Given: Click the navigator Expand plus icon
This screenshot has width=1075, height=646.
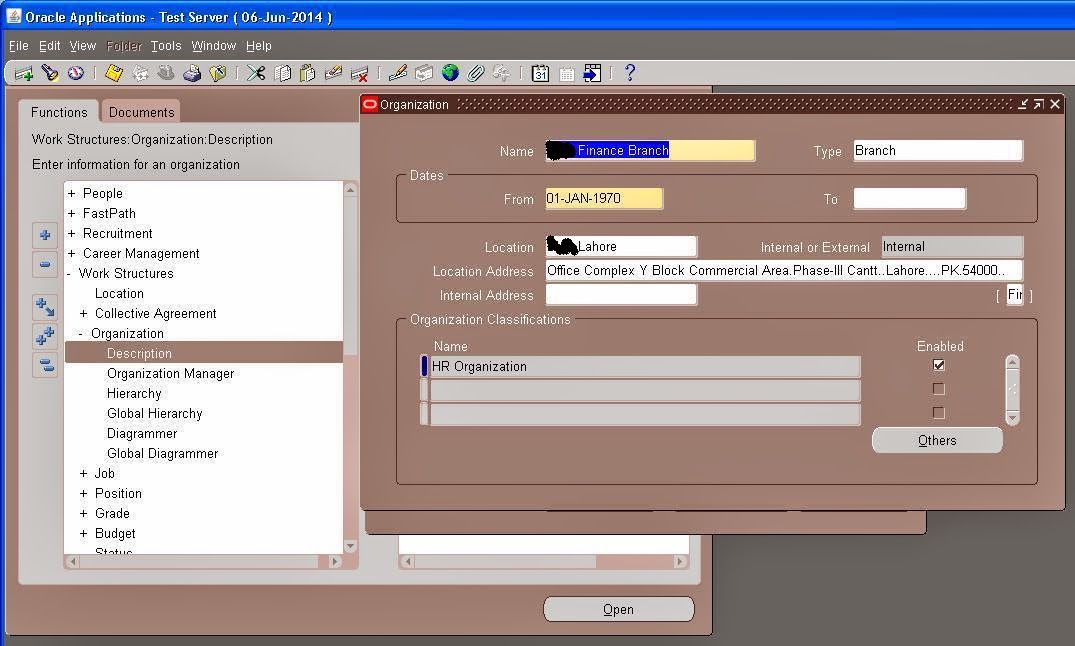Looking at the screenshot, I should pos(45,235).
